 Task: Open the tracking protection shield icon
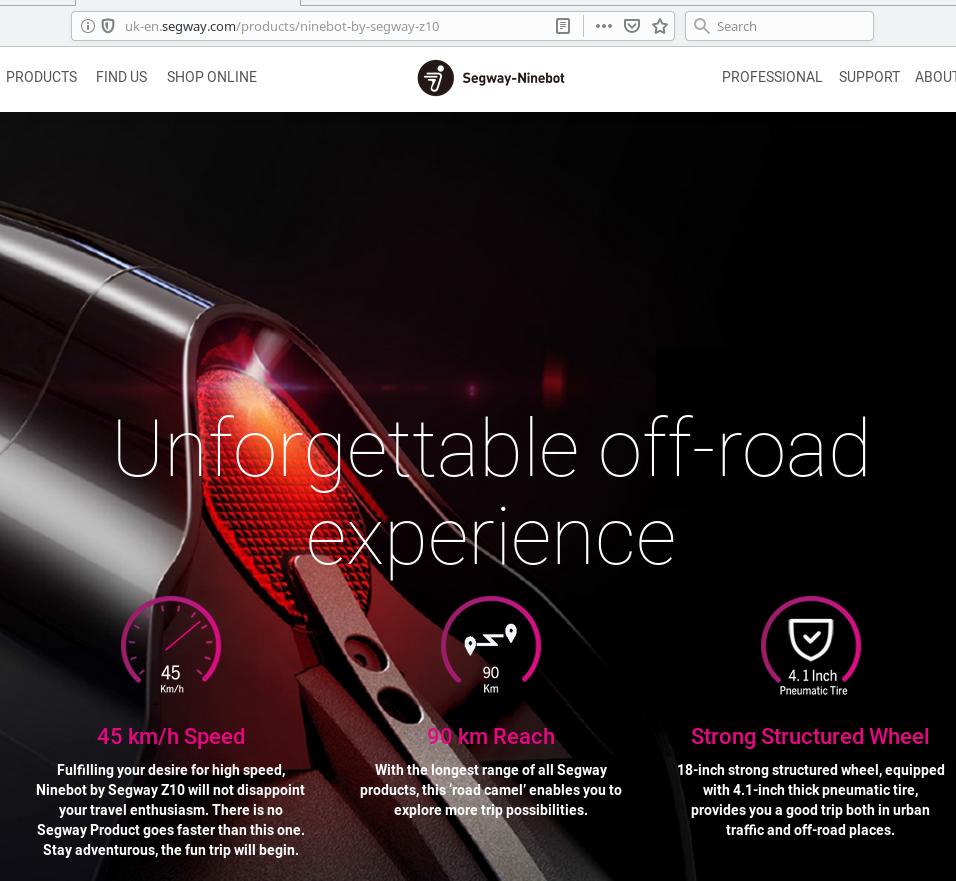tap(108, 26)
